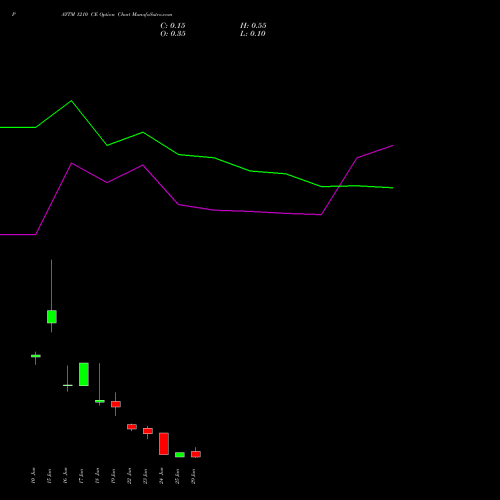
Task: Click the 17 Jun date label
Action: [81, 476]
